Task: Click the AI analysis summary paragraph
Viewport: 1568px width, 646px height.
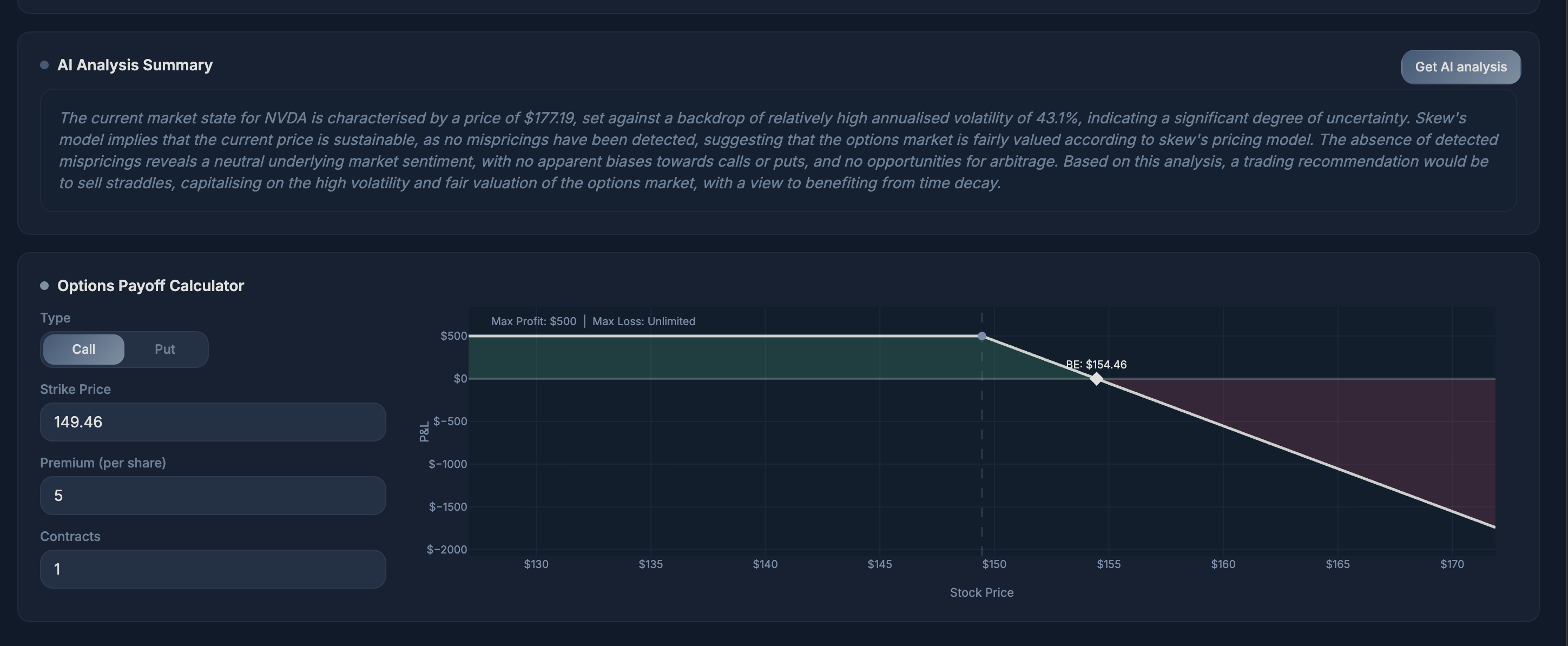Action: click(x=778, y=150)
